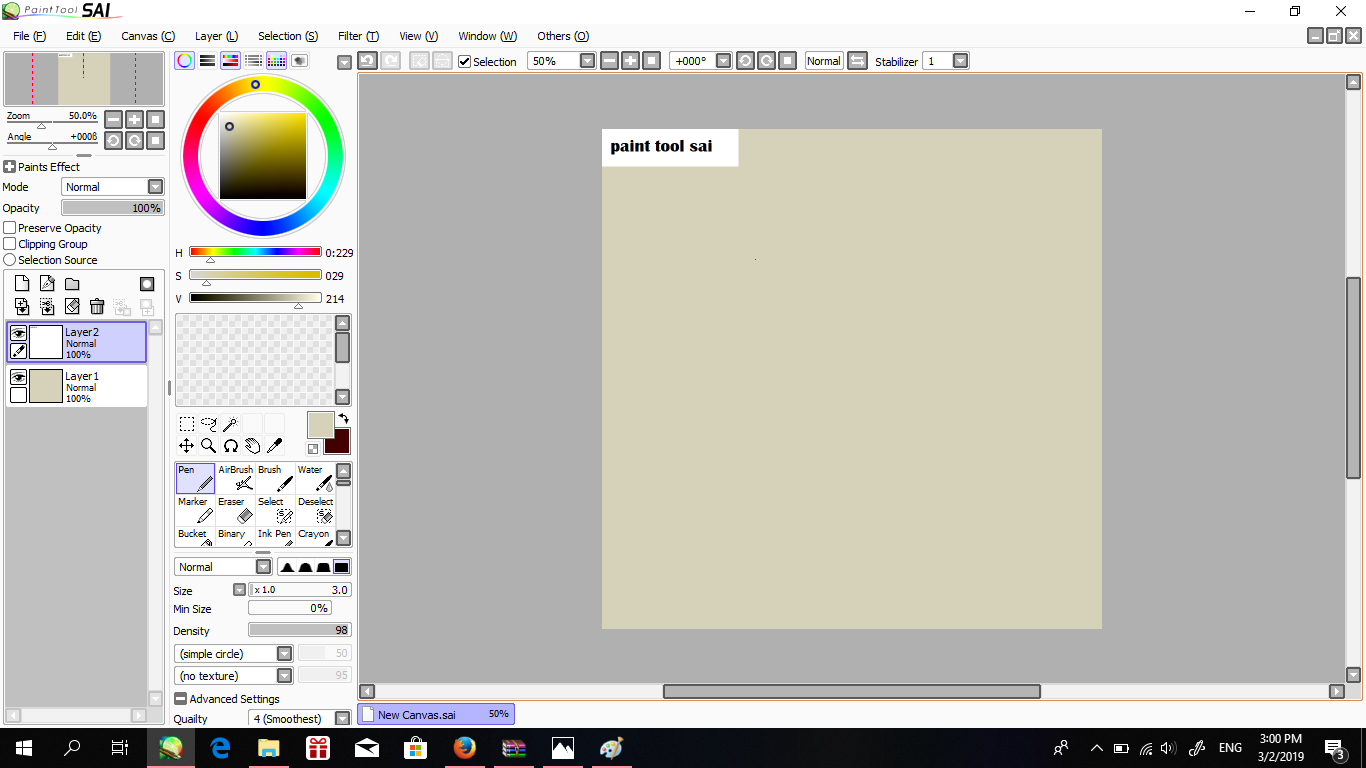1366x768 pixels.
Task: Open the layer Mode dropdown
Action: [155, 187]
